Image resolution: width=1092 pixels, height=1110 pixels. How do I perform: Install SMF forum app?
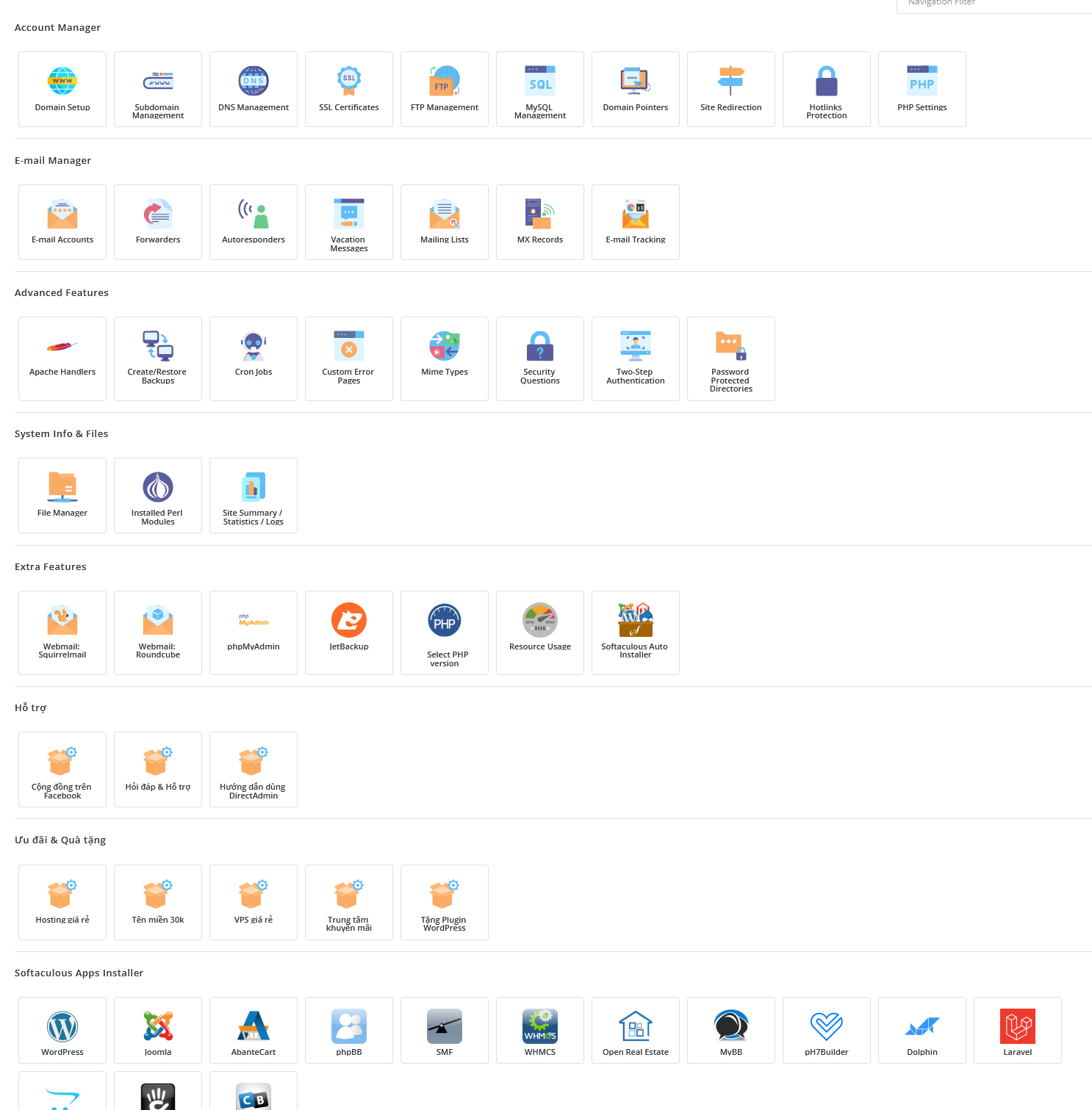point(445,1030)
